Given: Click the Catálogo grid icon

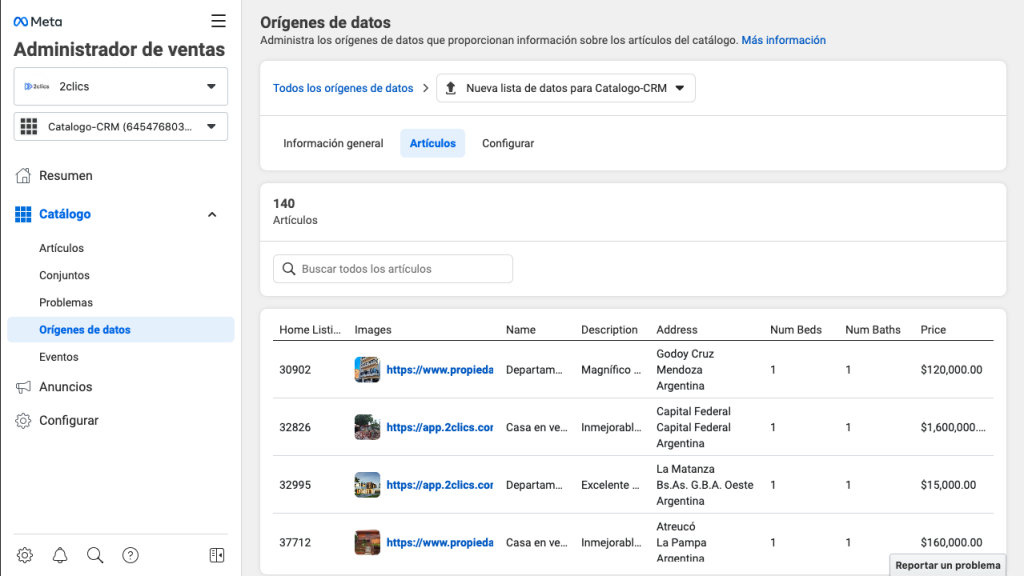Looking at the screenshot, I should pos(23,214).
